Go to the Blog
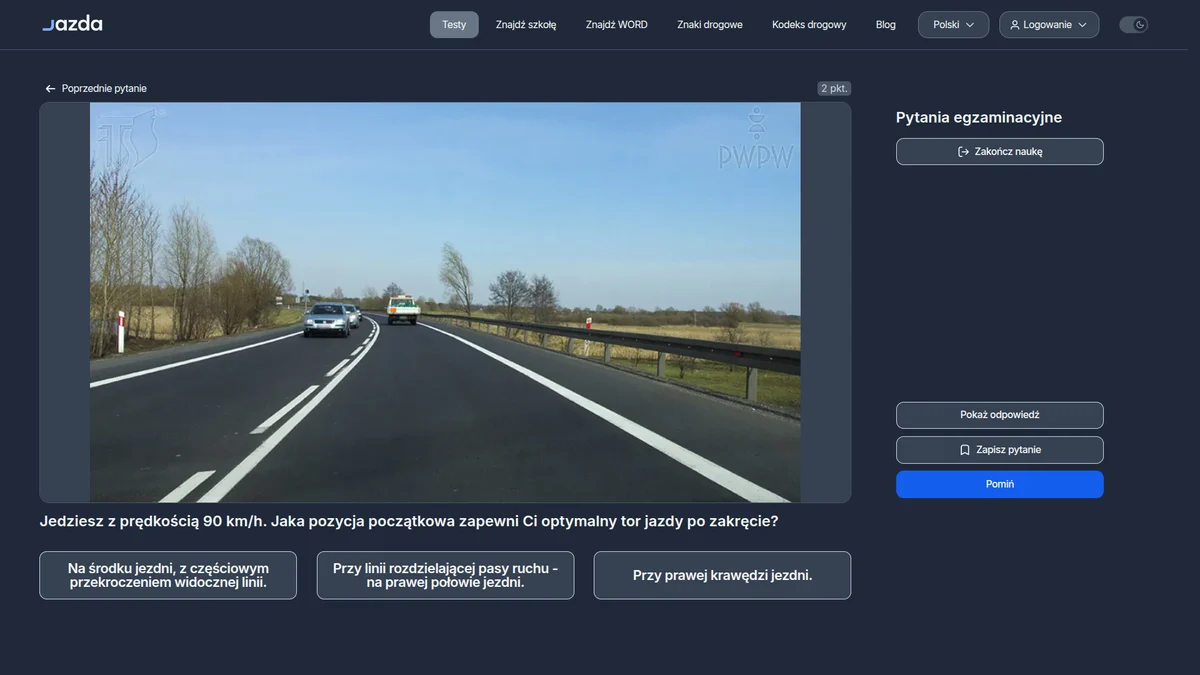This screenshot has width=1200, height=675. 886,25
